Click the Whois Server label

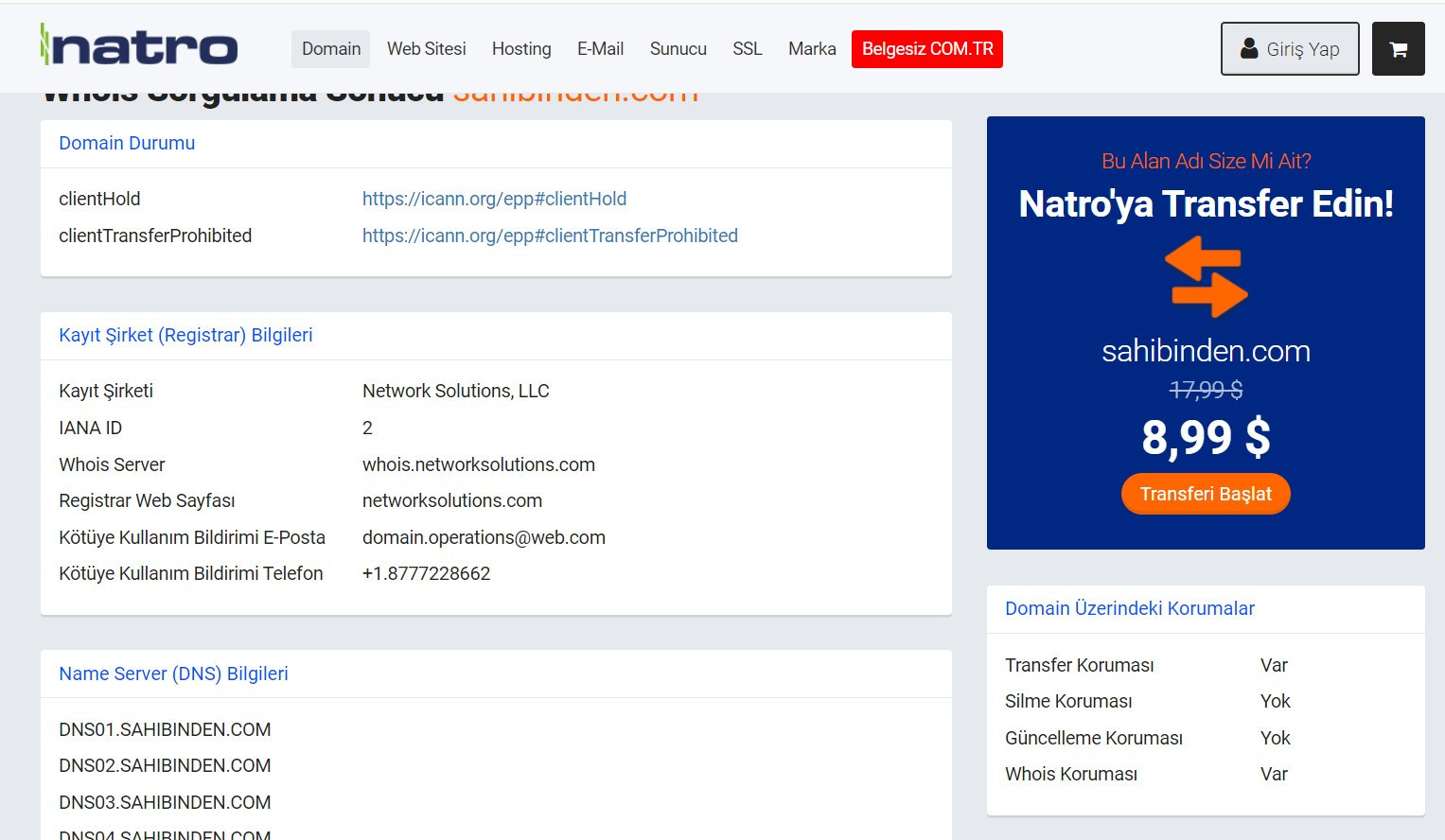coord(112,464)
